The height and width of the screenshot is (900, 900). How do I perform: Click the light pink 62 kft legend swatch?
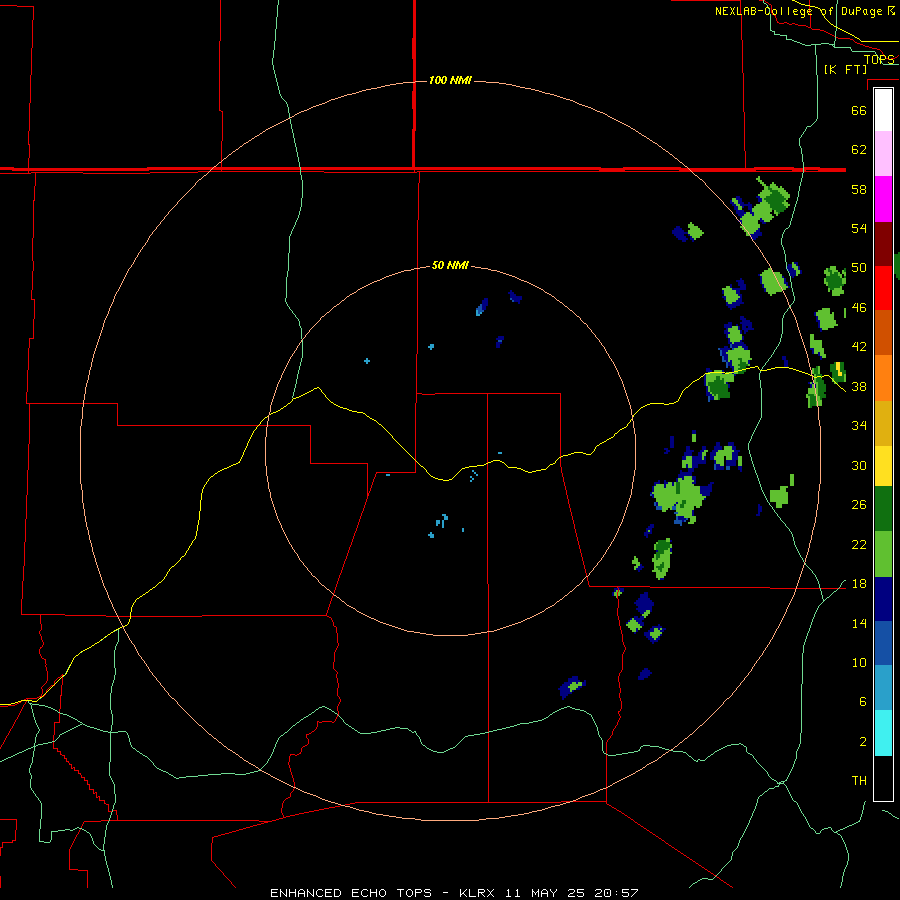(x=883, y=153)
